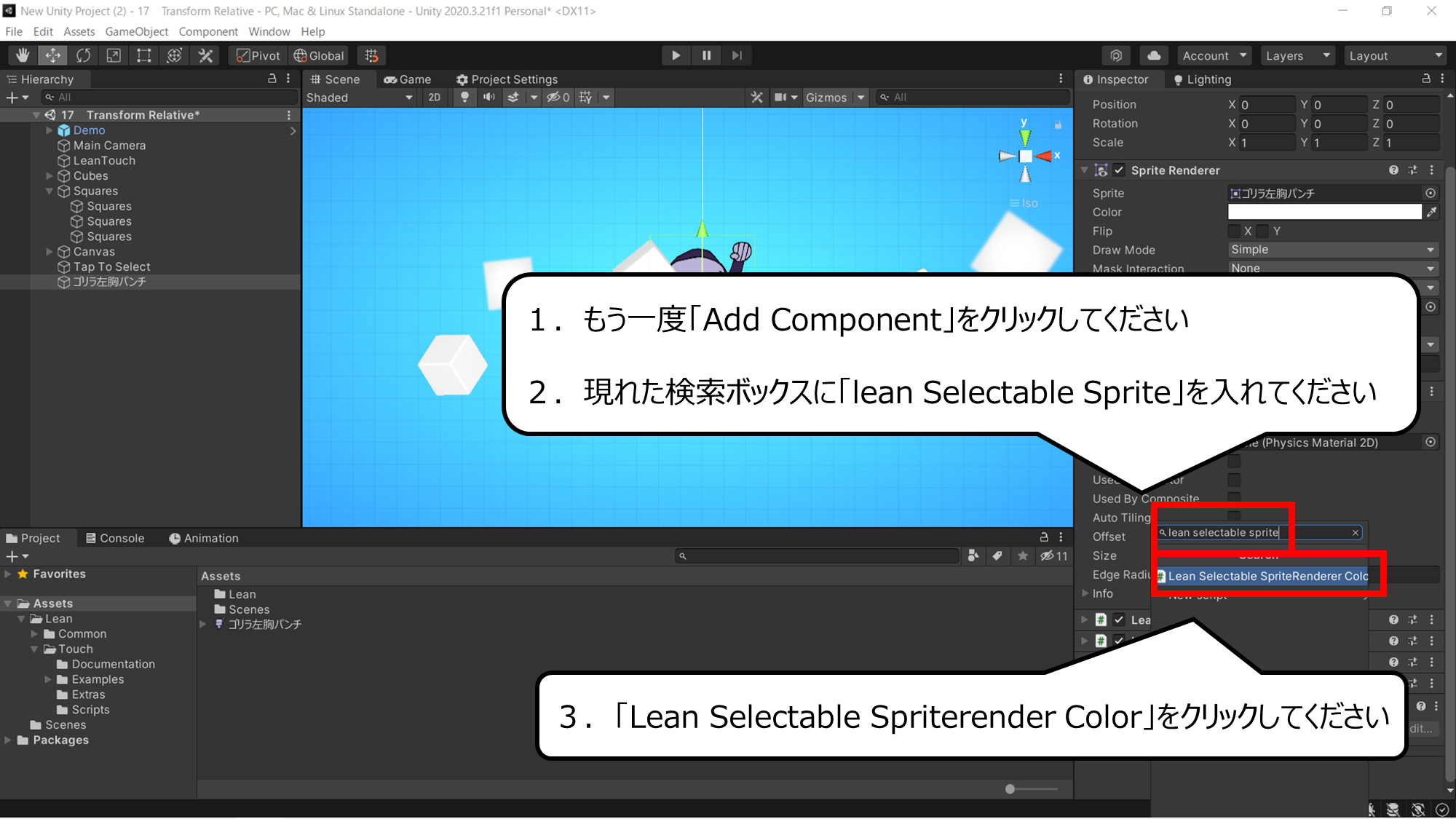The height and width of the screenshot is (819, 1456).
Task: Open the sprite Color picker swatch
Action: click(1325, 212)
